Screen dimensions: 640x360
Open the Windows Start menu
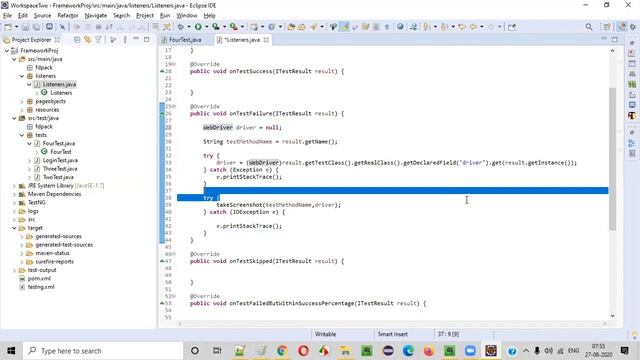11,351
